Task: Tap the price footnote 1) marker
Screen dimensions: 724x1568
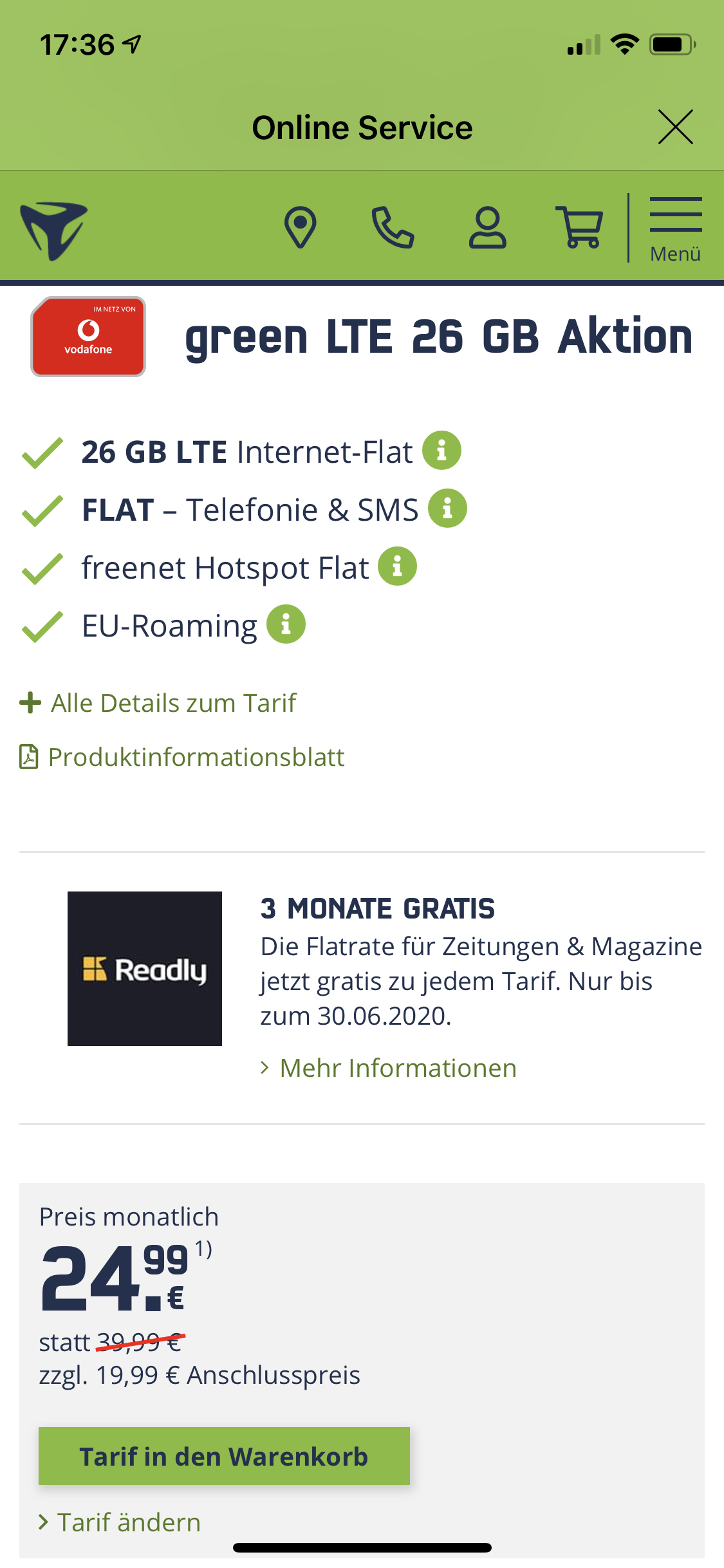Action: pyautogui.click(x=203, y=1249)
